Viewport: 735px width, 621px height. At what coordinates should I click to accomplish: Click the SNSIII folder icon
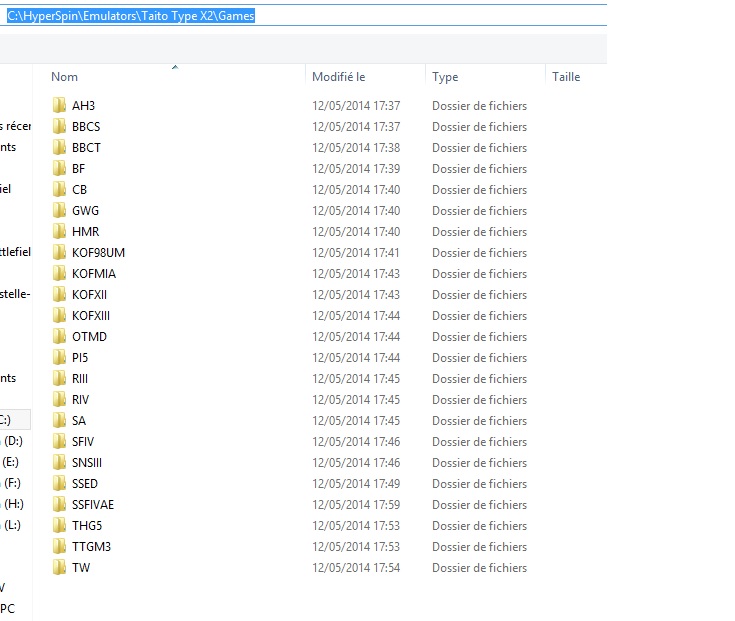[x=59, y=463]
